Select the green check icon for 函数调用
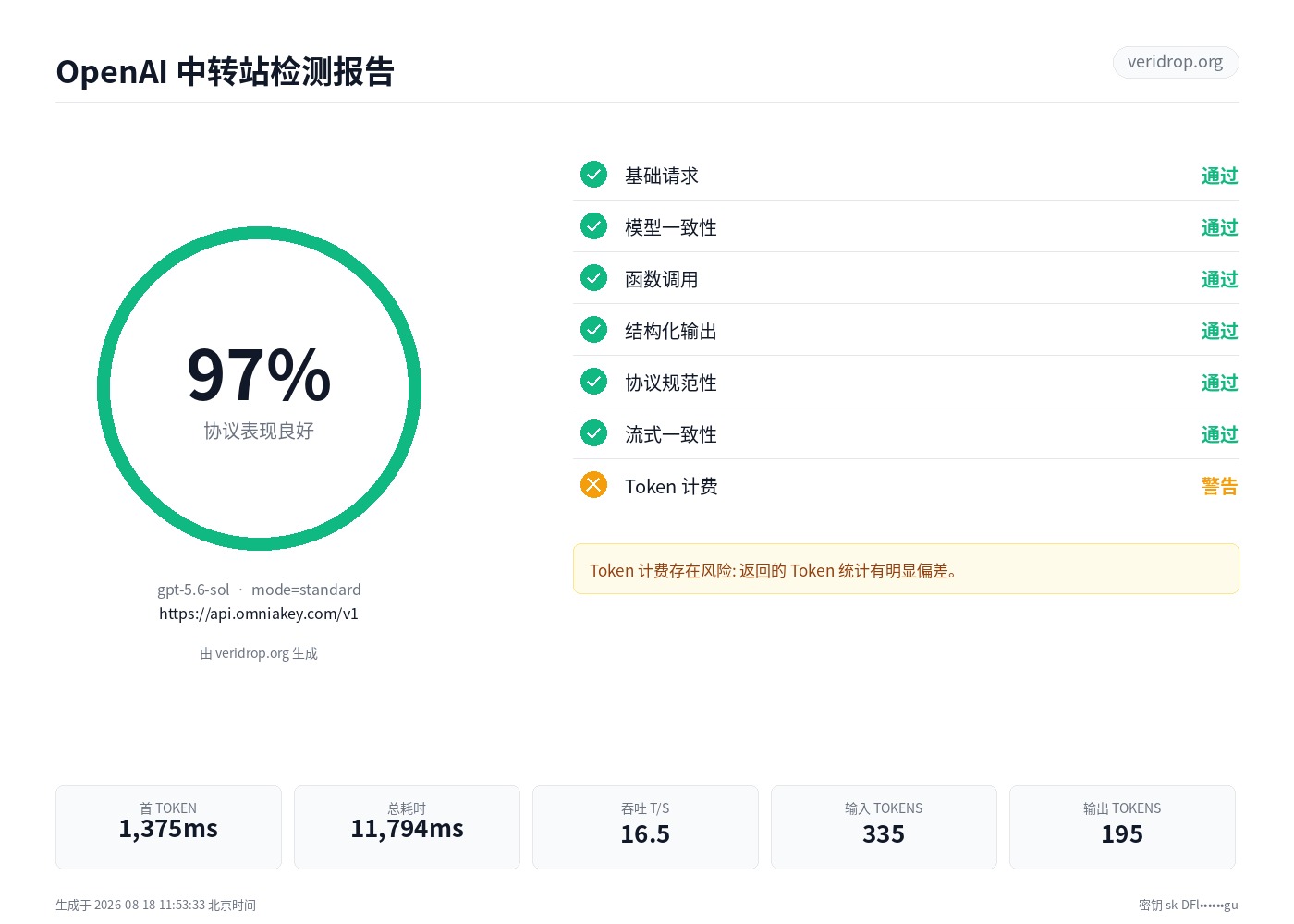The height and width of the screenshot is (924, 1294). click(x=593, y=278)
